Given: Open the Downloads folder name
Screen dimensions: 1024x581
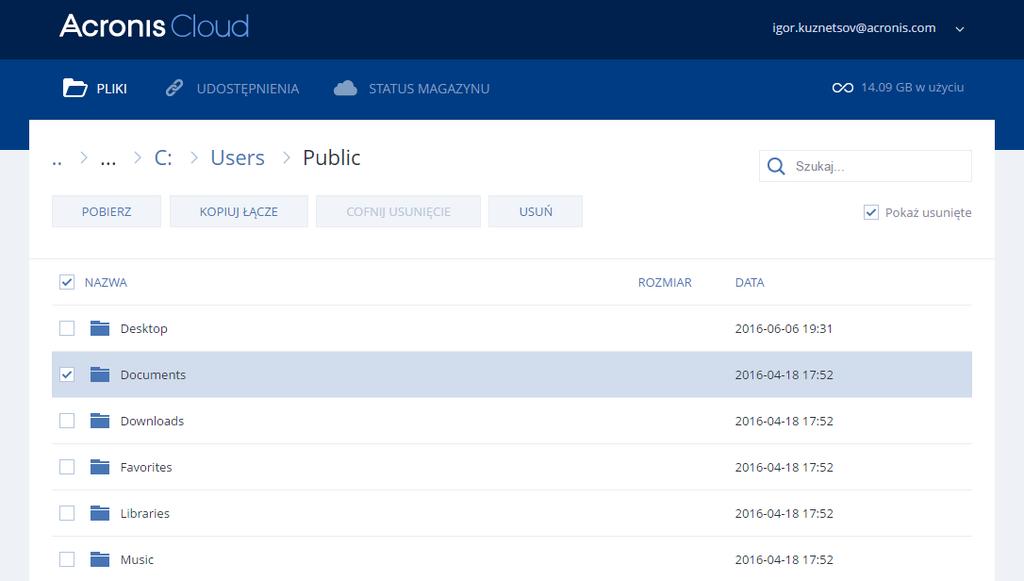Looking at the screenshot, I should [x=152, y=421].
